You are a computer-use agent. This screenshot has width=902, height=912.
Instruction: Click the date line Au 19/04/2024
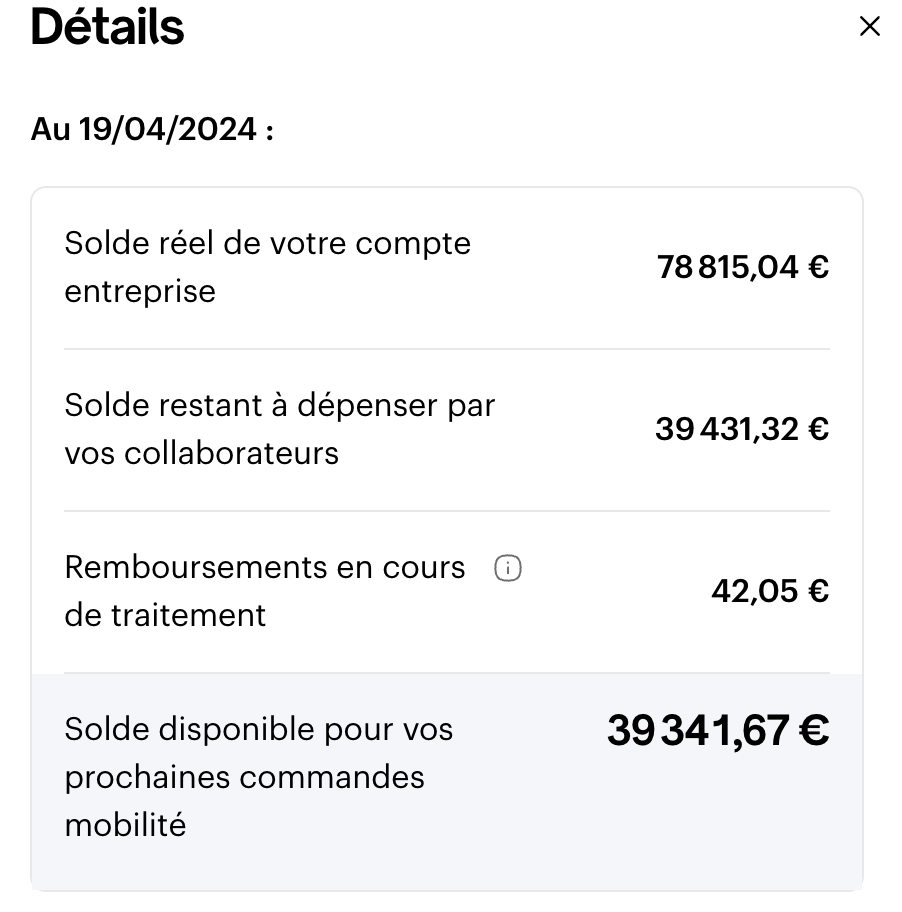(152, 129)
